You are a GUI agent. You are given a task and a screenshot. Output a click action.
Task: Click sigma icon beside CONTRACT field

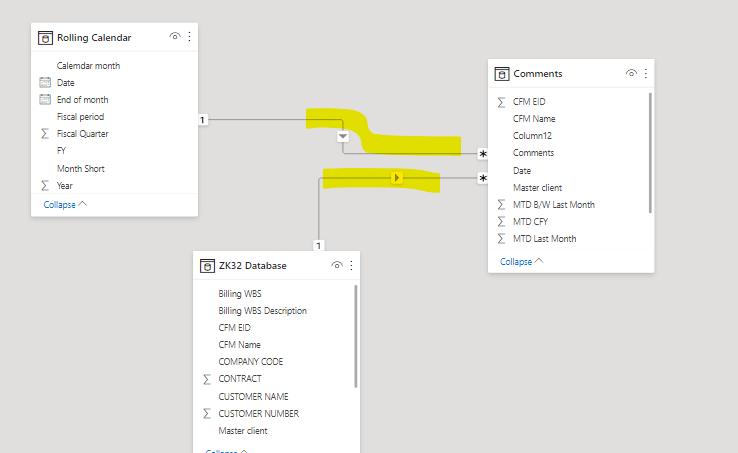coord(207,379)
